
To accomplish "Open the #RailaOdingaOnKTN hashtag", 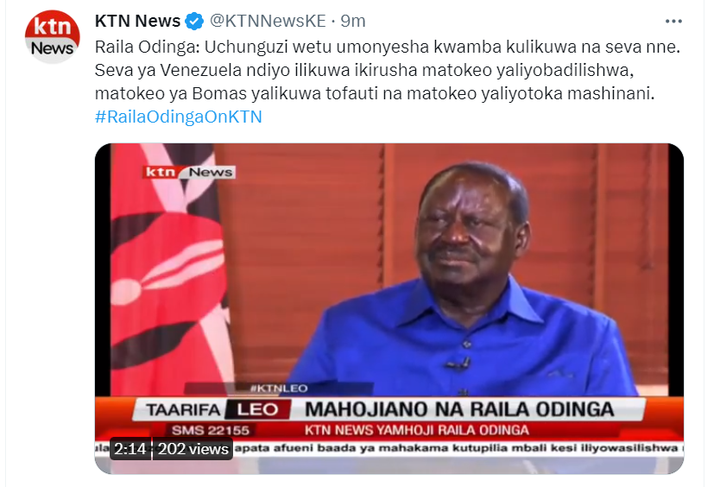I will [x=179, y=117].
